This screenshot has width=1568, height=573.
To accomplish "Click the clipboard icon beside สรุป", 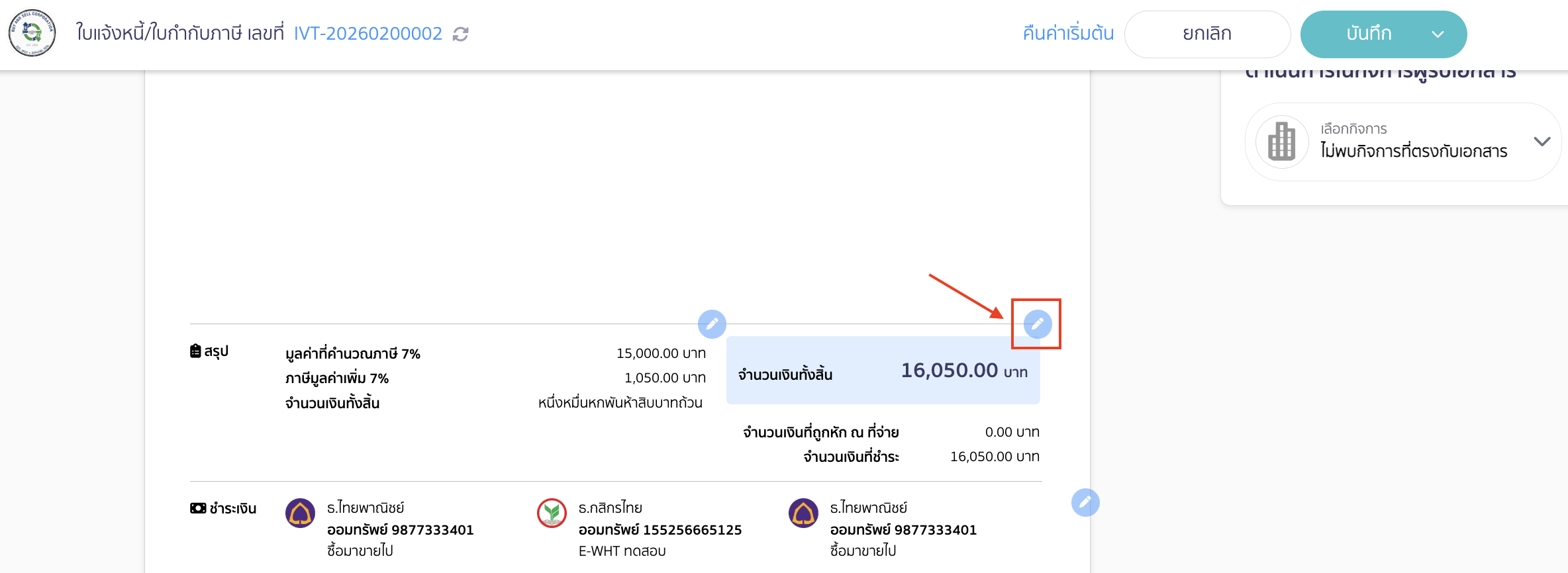I will (195, 351).
